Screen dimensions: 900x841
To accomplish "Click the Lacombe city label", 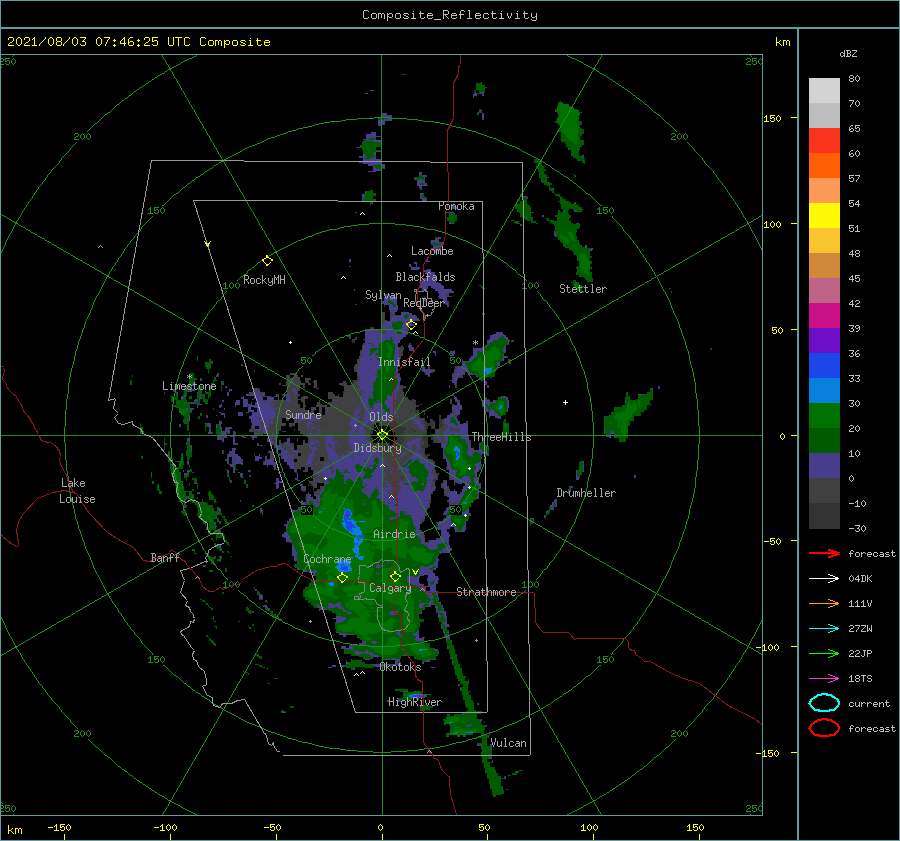I will pos(432,251).
